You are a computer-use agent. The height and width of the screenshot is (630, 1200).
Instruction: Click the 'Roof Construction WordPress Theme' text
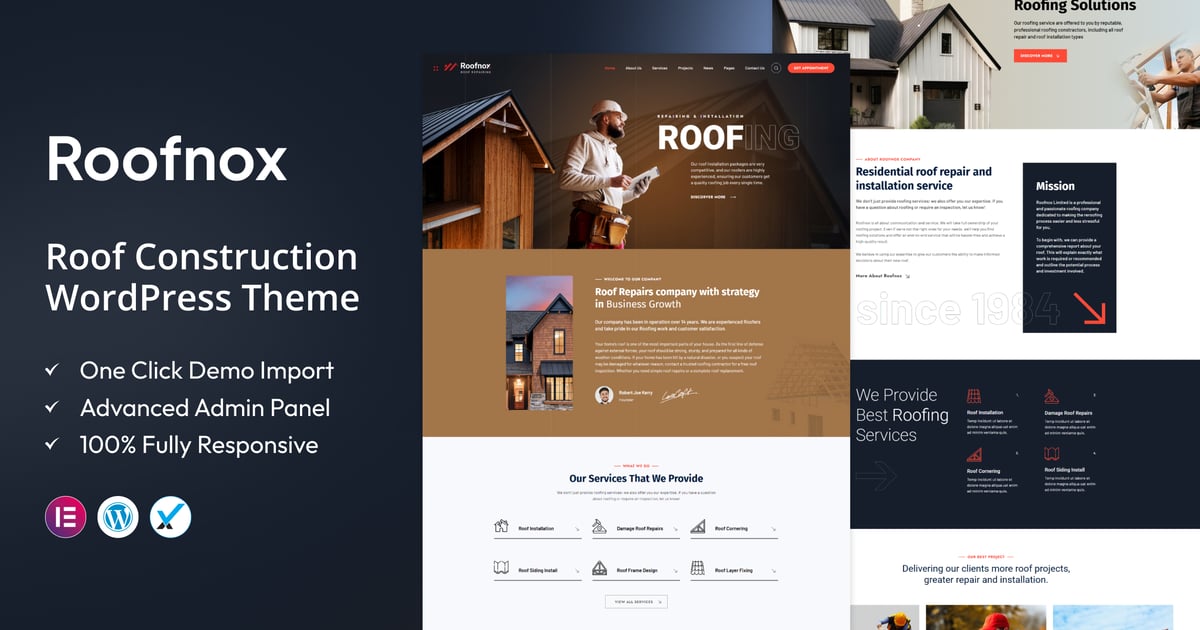coord(202,277)
